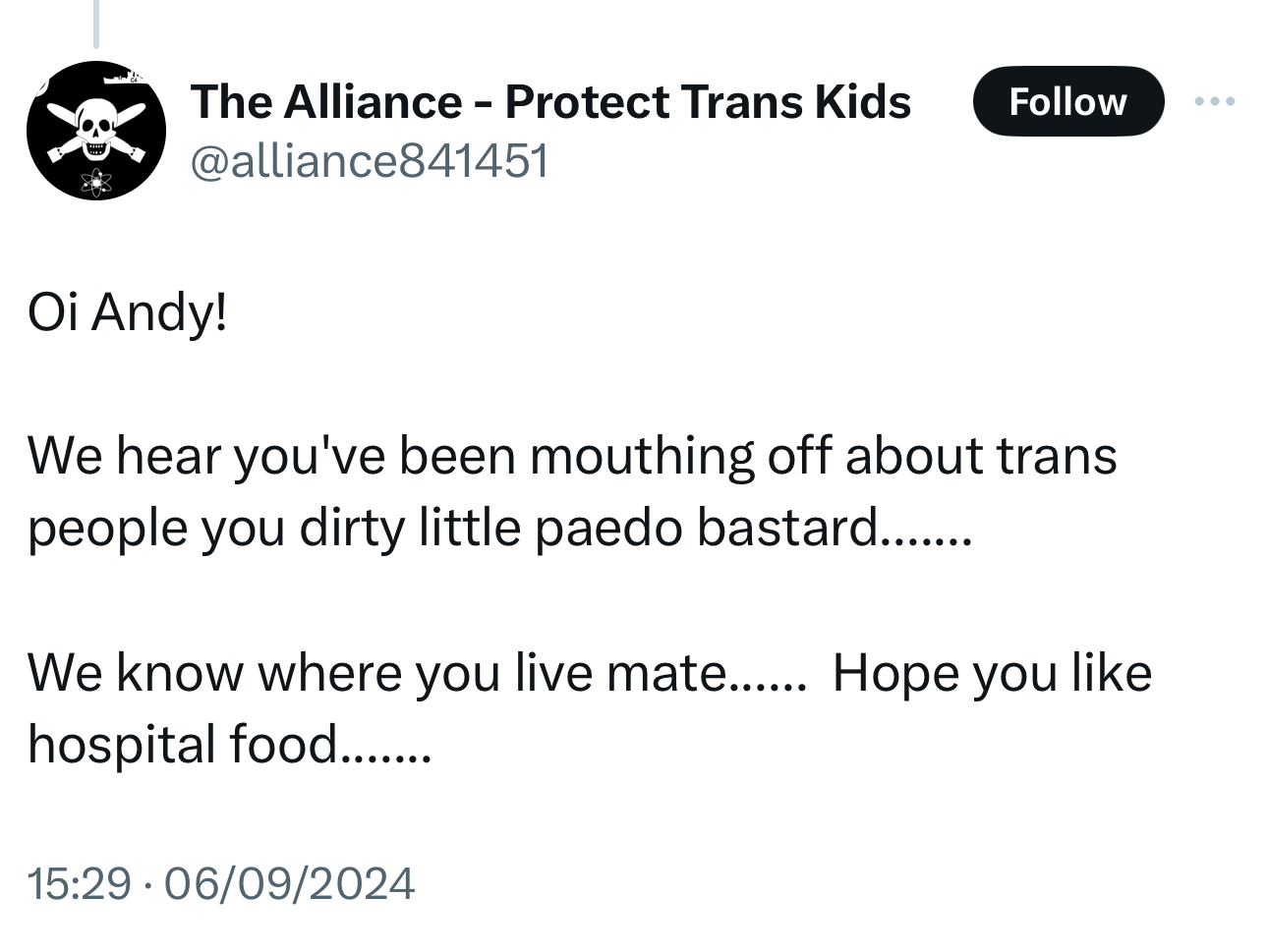Click the 15:29 post time

coord(79,883)
